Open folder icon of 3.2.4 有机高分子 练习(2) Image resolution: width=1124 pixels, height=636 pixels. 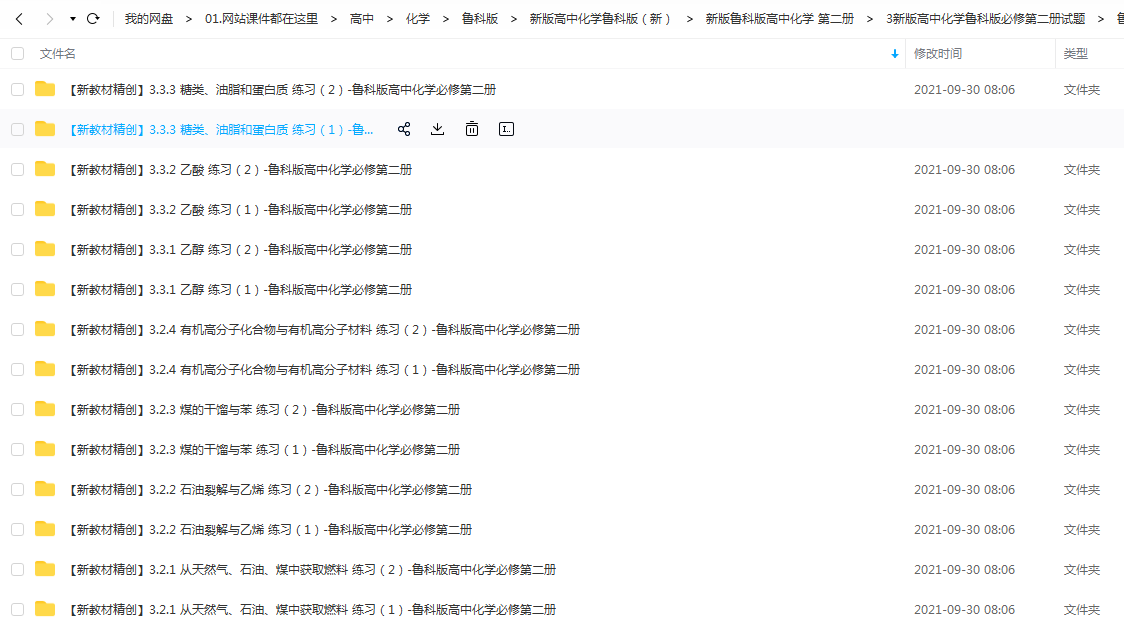pos(45,329)
